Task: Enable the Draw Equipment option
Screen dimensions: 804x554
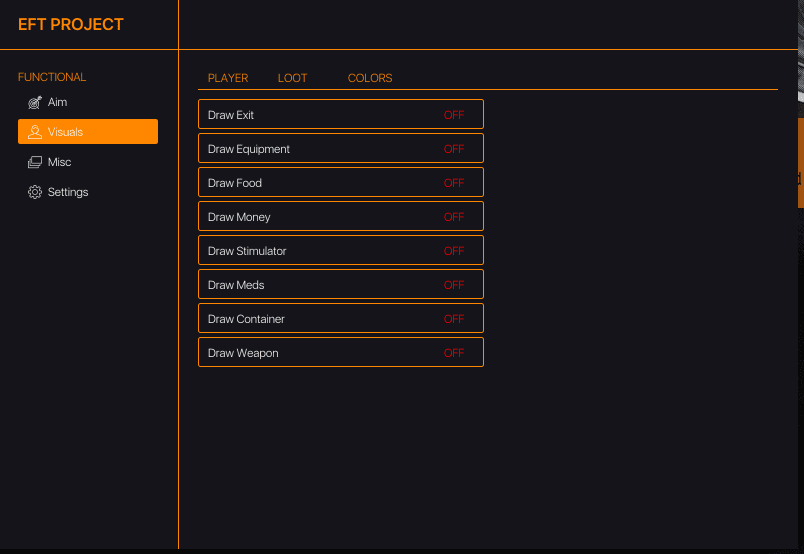Action: (454, 149)
